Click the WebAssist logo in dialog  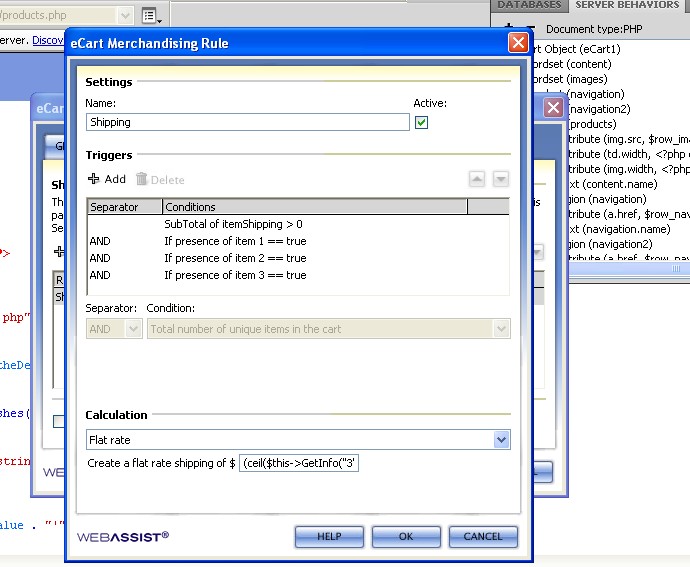click(123, 537)
